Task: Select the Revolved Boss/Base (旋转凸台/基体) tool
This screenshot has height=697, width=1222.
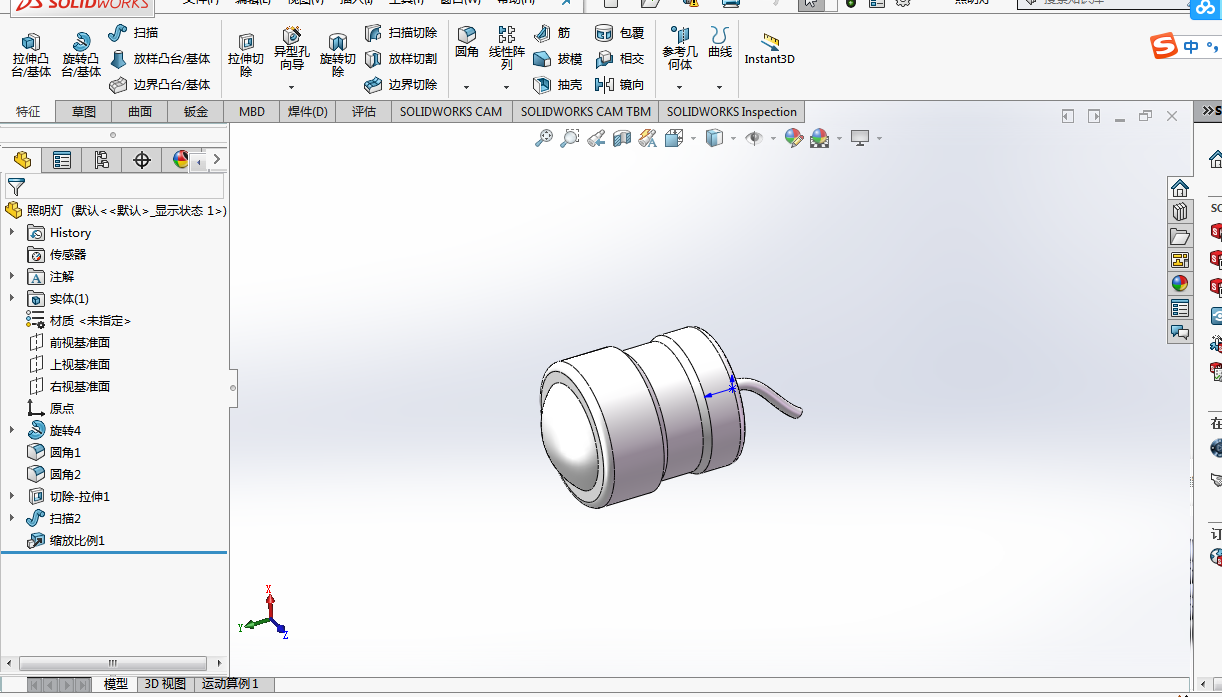Action: (x=81, y=55)
